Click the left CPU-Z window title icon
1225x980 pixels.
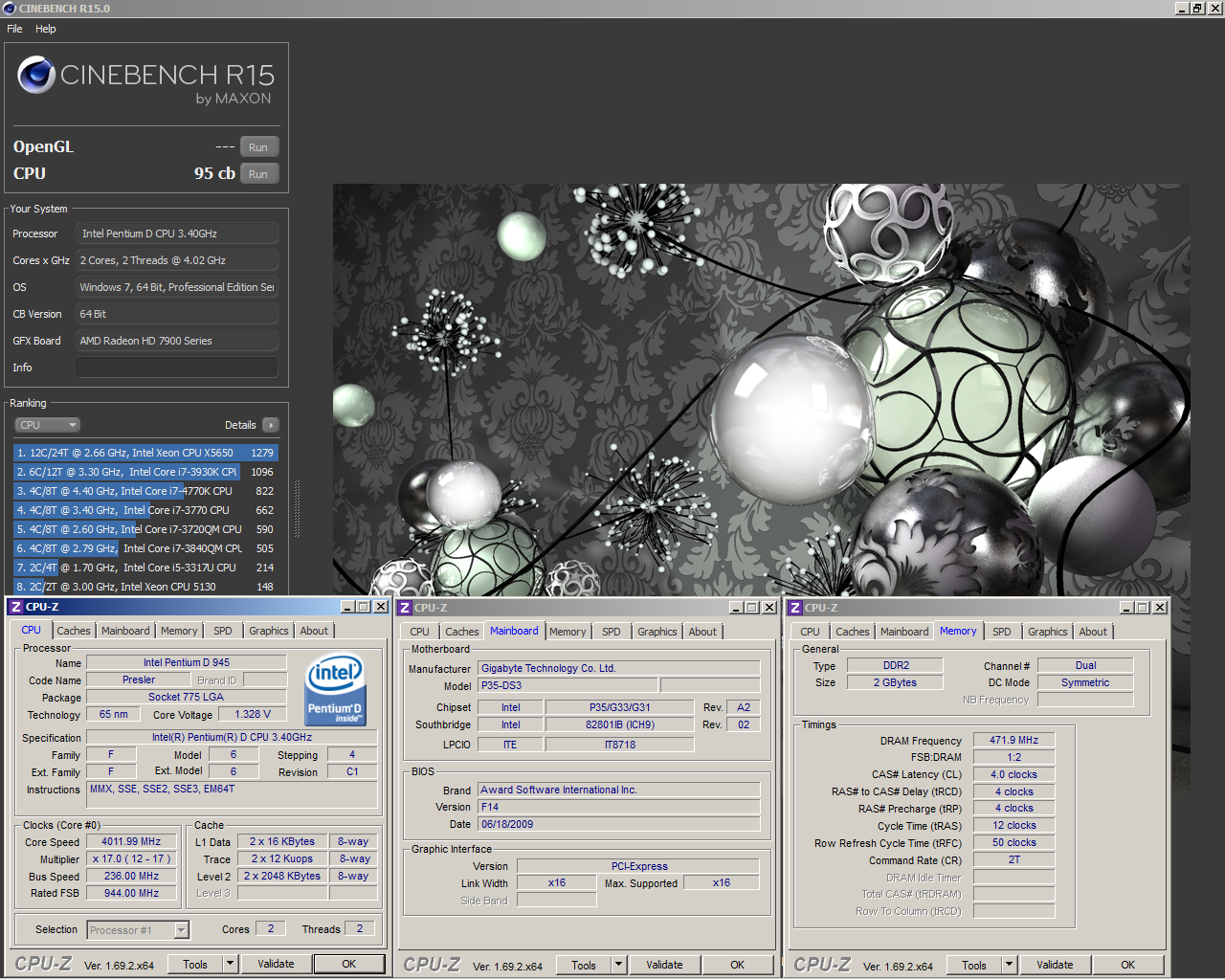pos(15,607)
